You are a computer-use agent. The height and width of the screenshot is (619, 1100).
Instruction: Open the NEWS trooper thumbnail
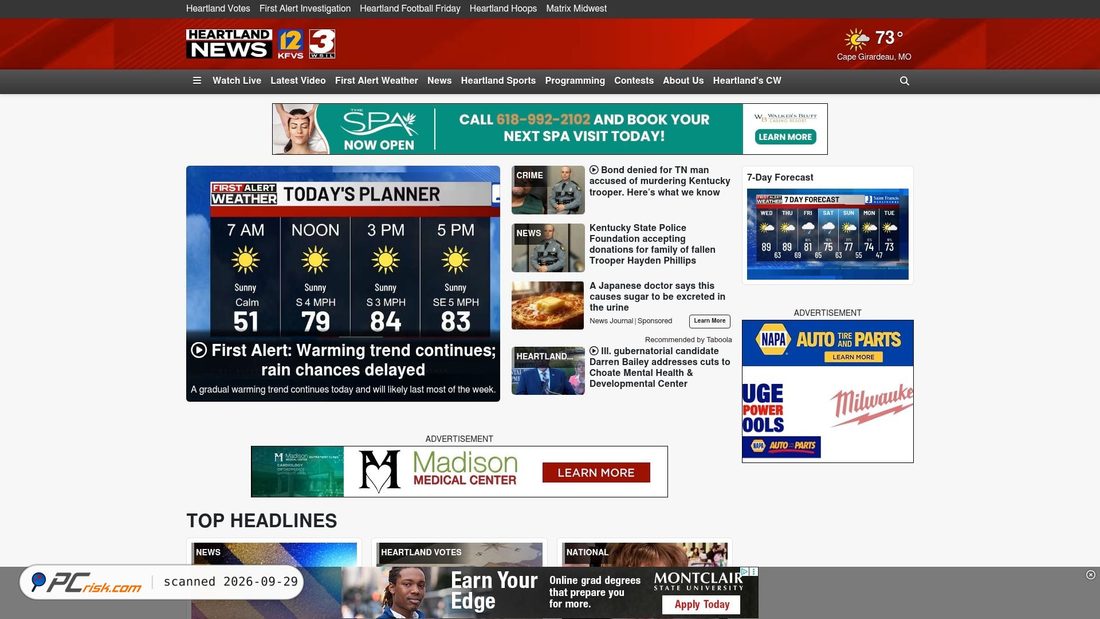[x=548, y=248]
